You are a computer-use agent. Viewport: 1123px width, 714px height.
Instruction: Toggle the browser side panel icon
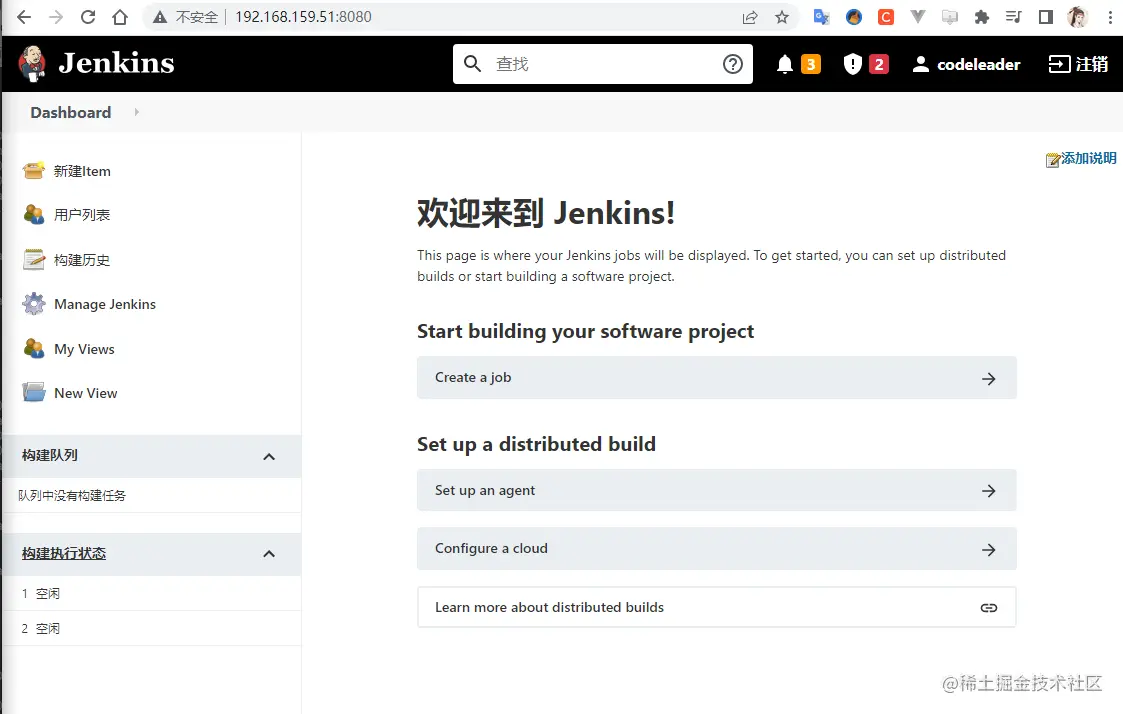click(1046, 17)
